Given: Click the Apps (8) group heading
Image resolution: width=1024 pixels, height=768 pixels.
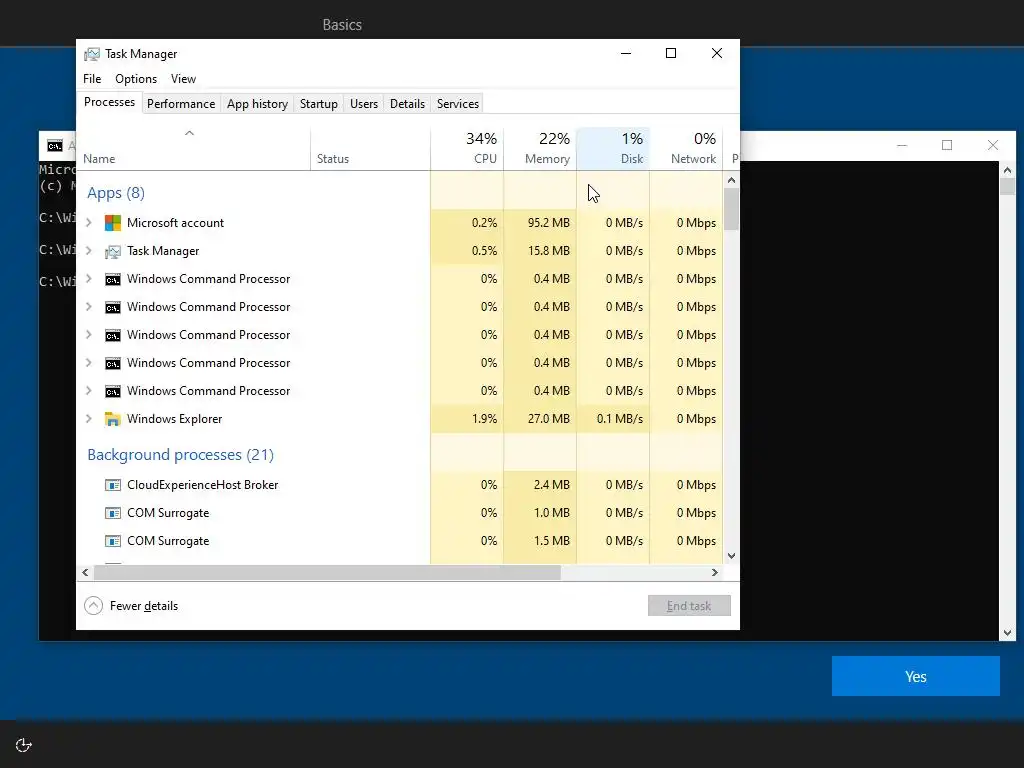Looking at the screenshot, I should pyautogui.click(x=116, y=193).
